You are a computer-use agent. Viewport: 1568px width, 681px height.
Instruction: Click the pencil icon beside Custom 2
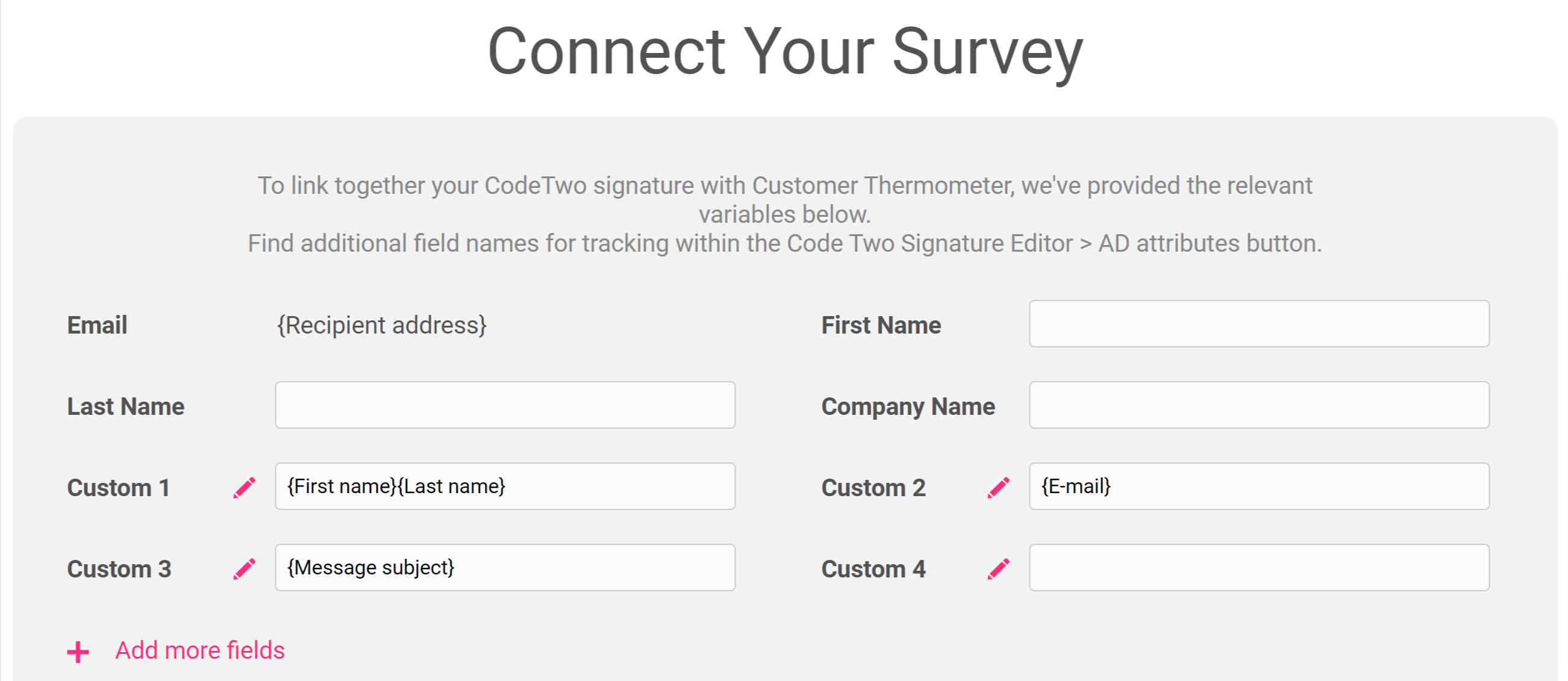click(x=999, y=488)
